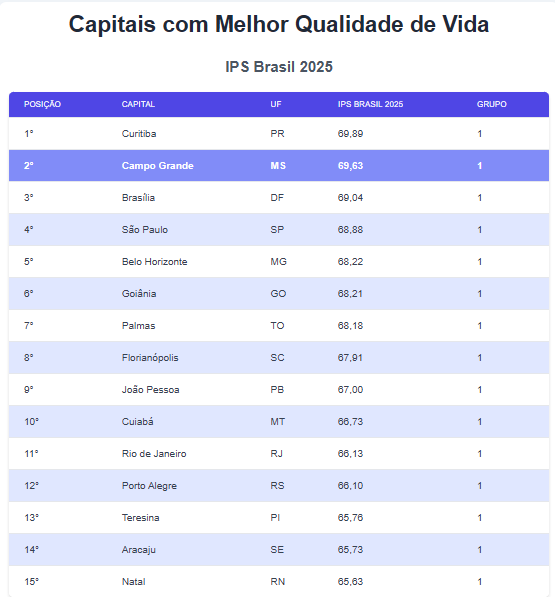
Task: Click the IPS BRASIL 2025 column header
Action: 370,104
